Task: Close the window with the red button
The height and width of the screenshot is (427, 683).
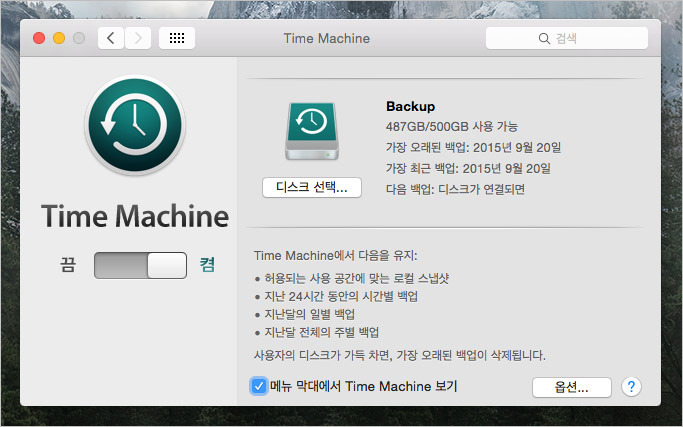Action: (x=39, y=38)
